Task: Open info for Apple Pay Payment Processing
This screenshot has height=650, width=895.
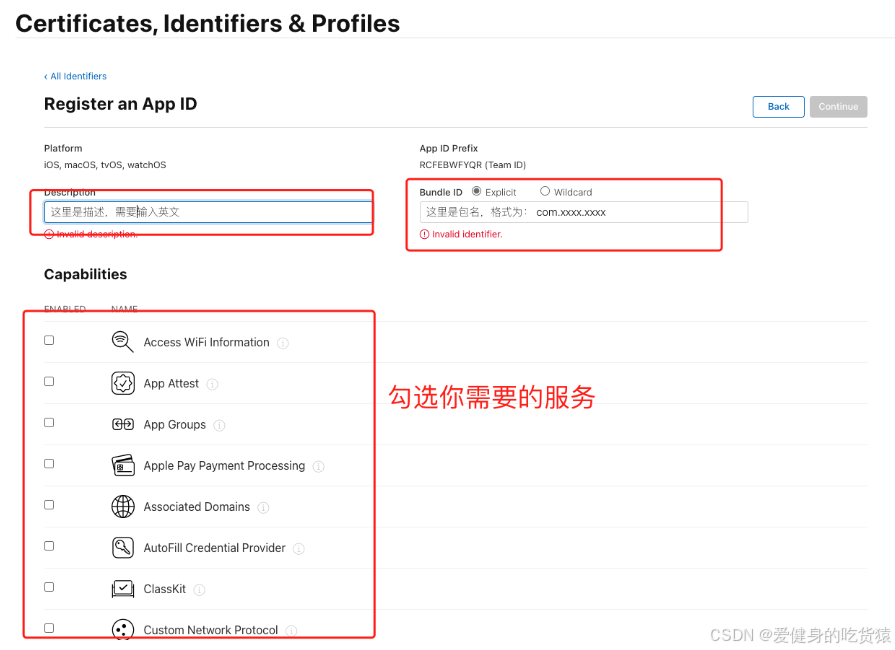Action: coord(319,466)
